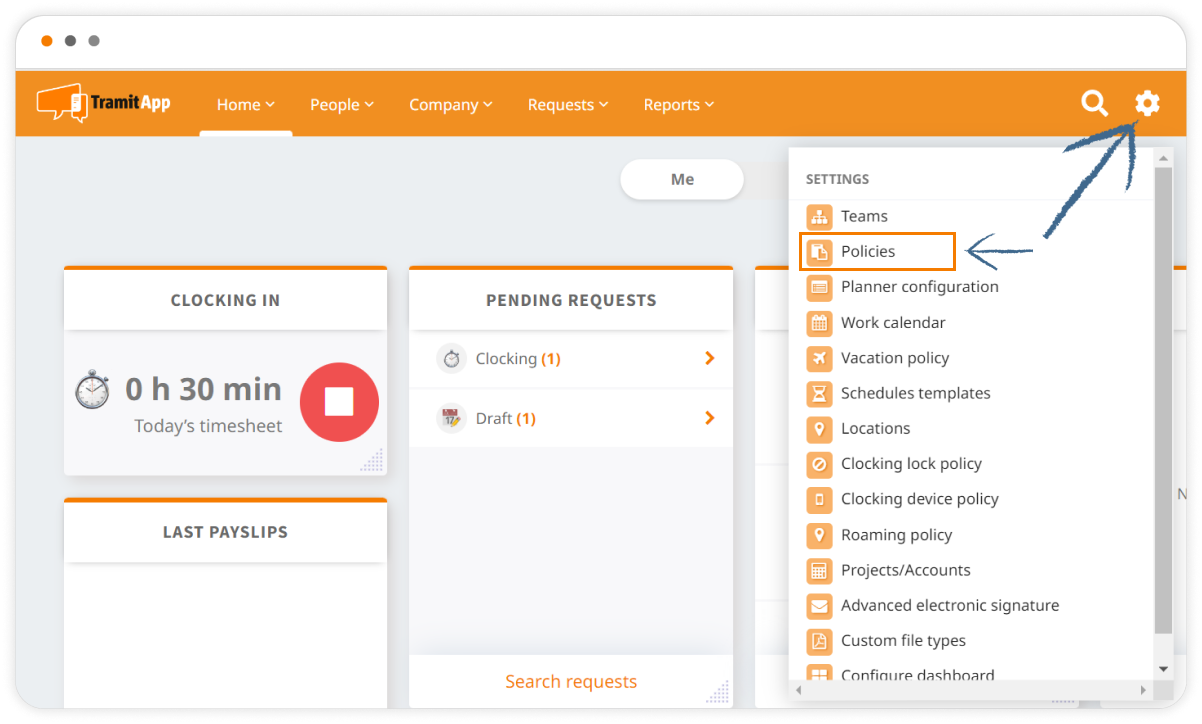Choose Planner configuration from settings
The image size is (1202, 724).
919,287
